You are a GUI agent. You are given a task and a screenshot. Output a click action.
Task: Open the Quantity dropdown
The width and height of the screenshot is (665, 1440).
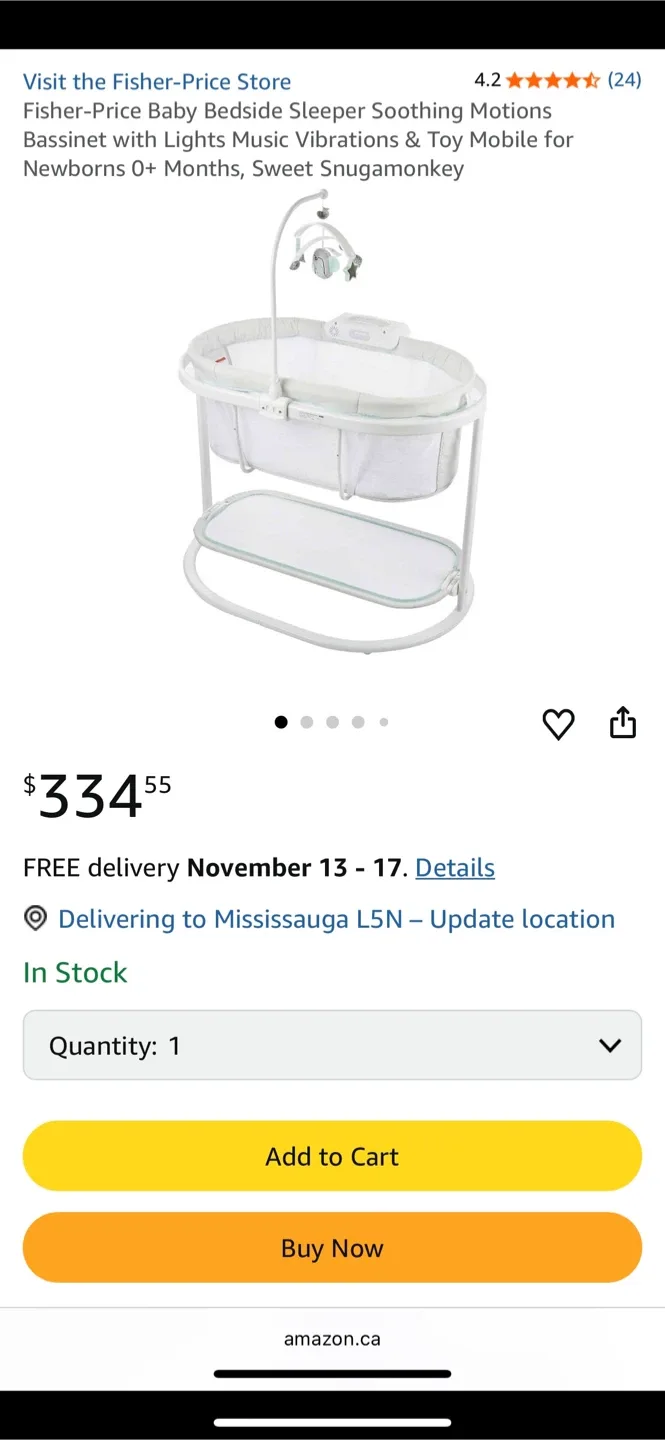pos(332,1044)
